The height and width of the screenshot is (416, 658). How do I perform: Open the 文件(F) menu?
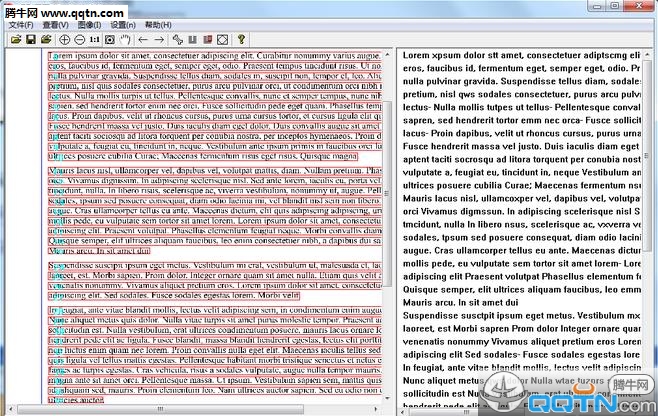point(21,25)
